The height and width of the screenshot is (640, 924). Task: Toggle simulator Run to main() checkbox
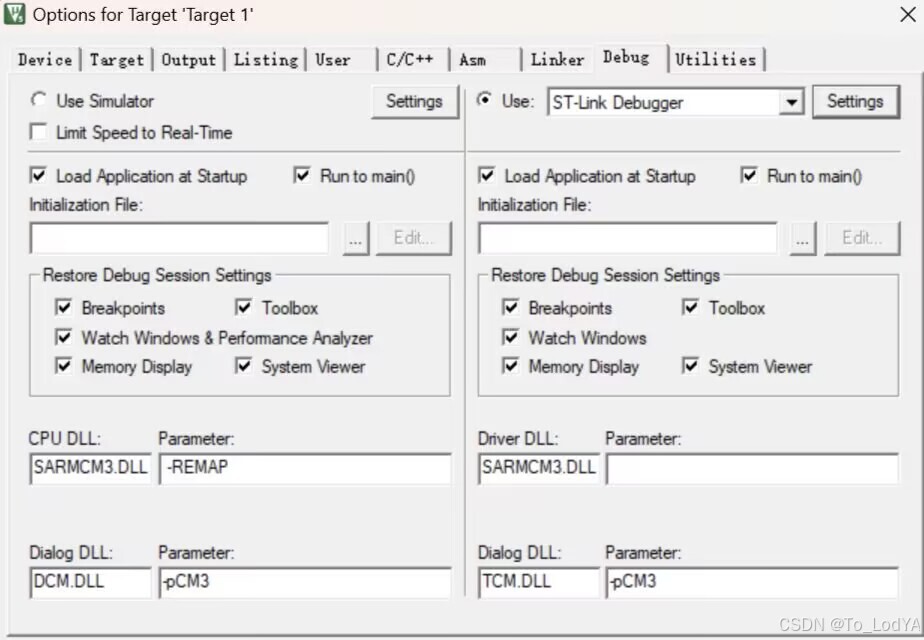(x=302, y=176)
